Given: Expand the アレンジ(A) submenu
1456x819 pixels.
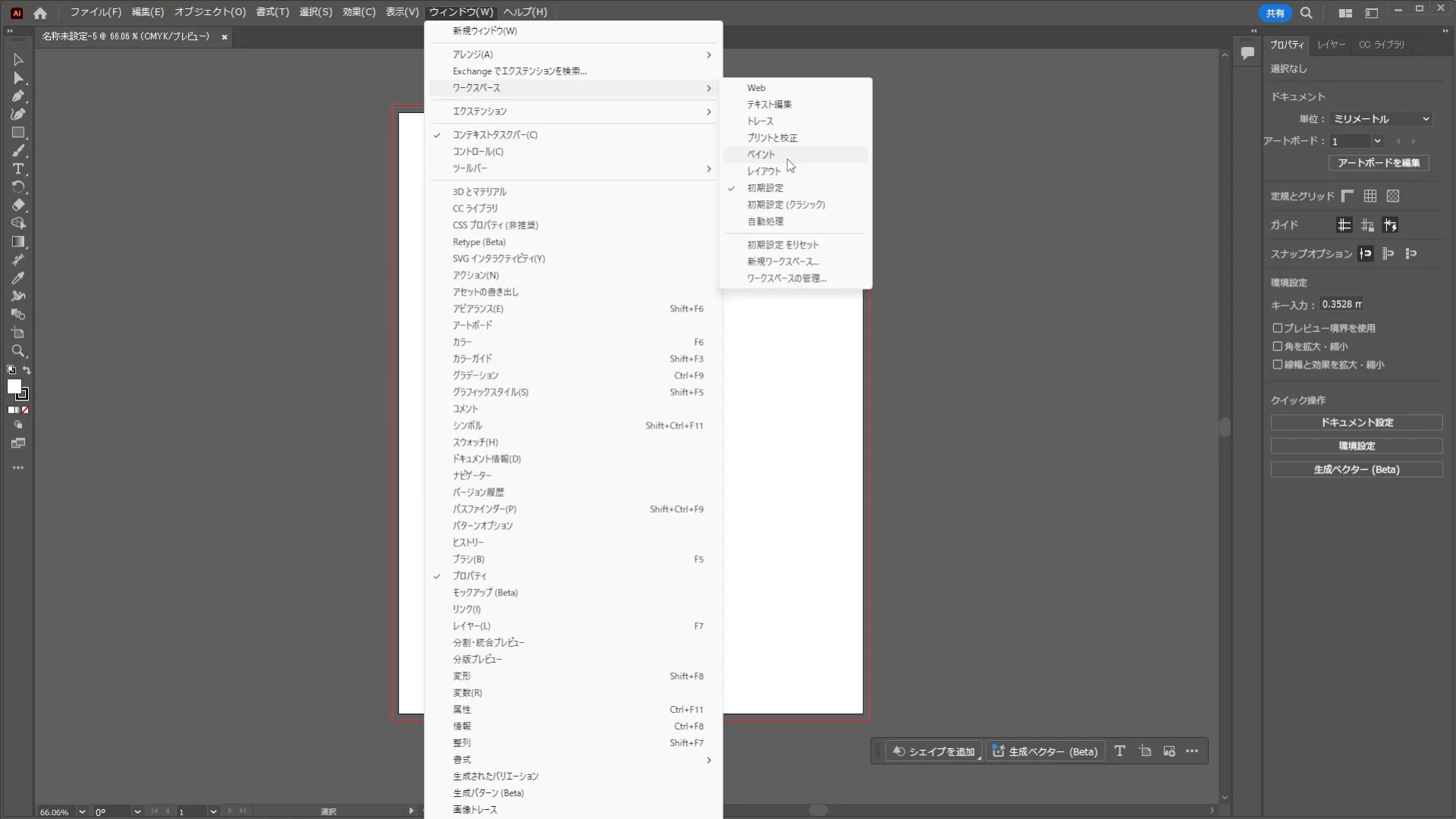Looking at the screenshot, I should (x=573, y=55).
